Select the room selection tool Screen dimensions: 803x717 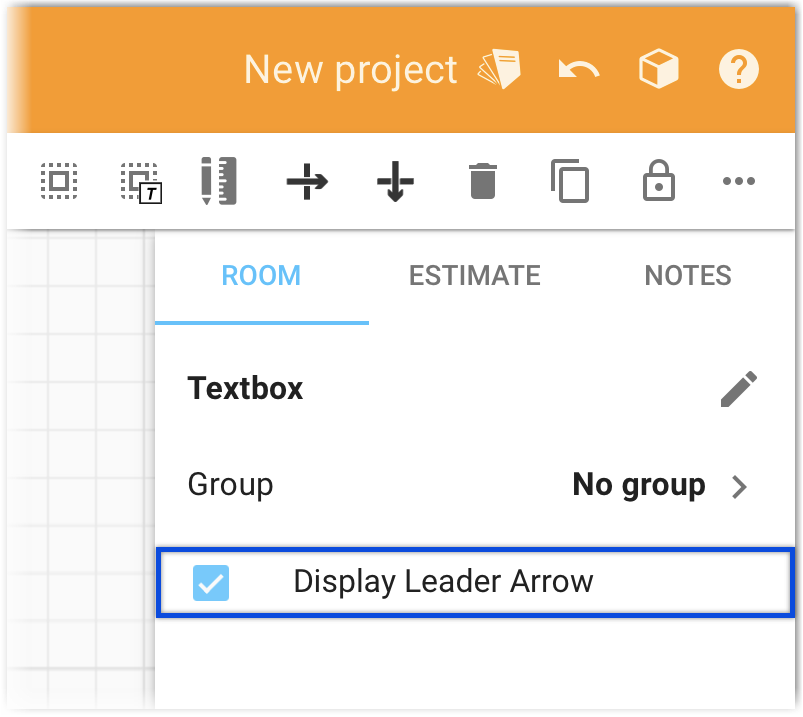click(x=59, y=181)
